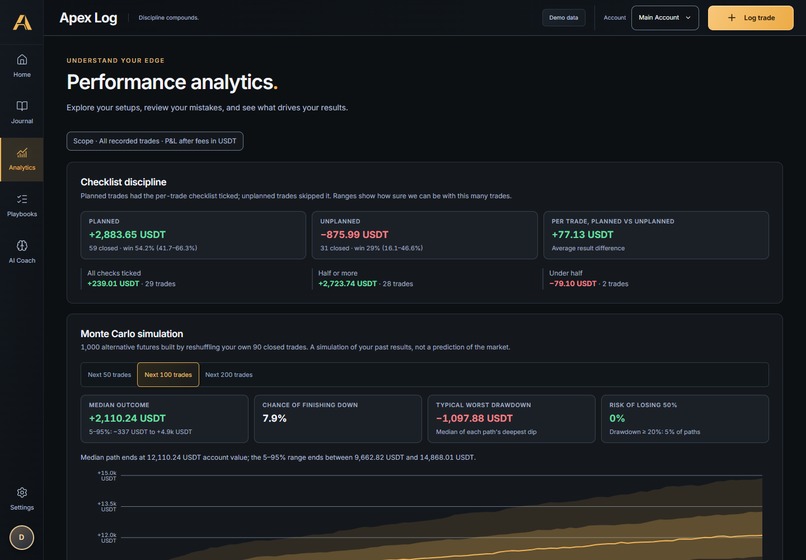This screenshot has width=806, height=560.
Task: Click the +12.0k USDT axis label
Action: pos(108,538)
